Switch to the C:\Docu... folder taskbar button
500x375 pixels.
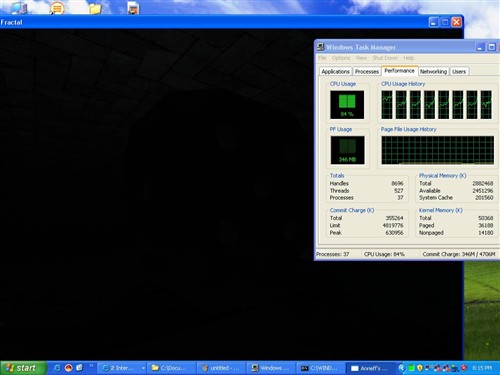[172, 368]
